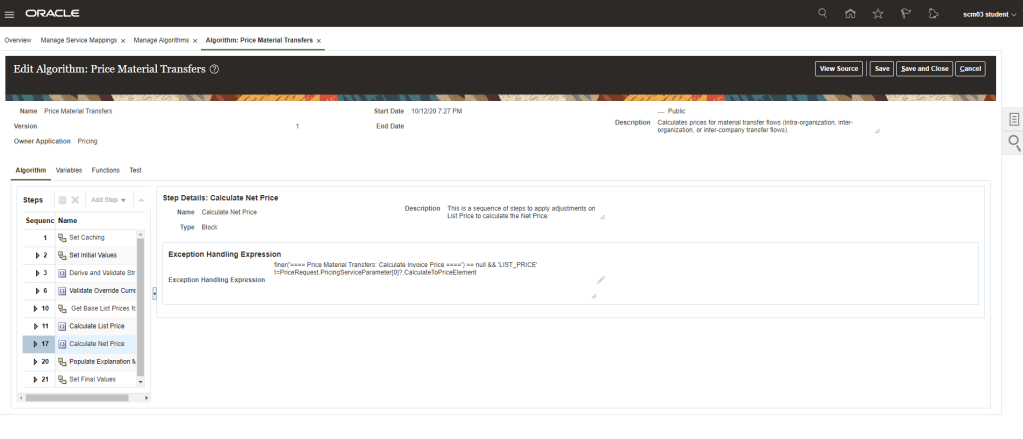The height and width of the screenshot is (439, 1023).
Task: Open the document panel icon on right edge
Action: 1014,119
